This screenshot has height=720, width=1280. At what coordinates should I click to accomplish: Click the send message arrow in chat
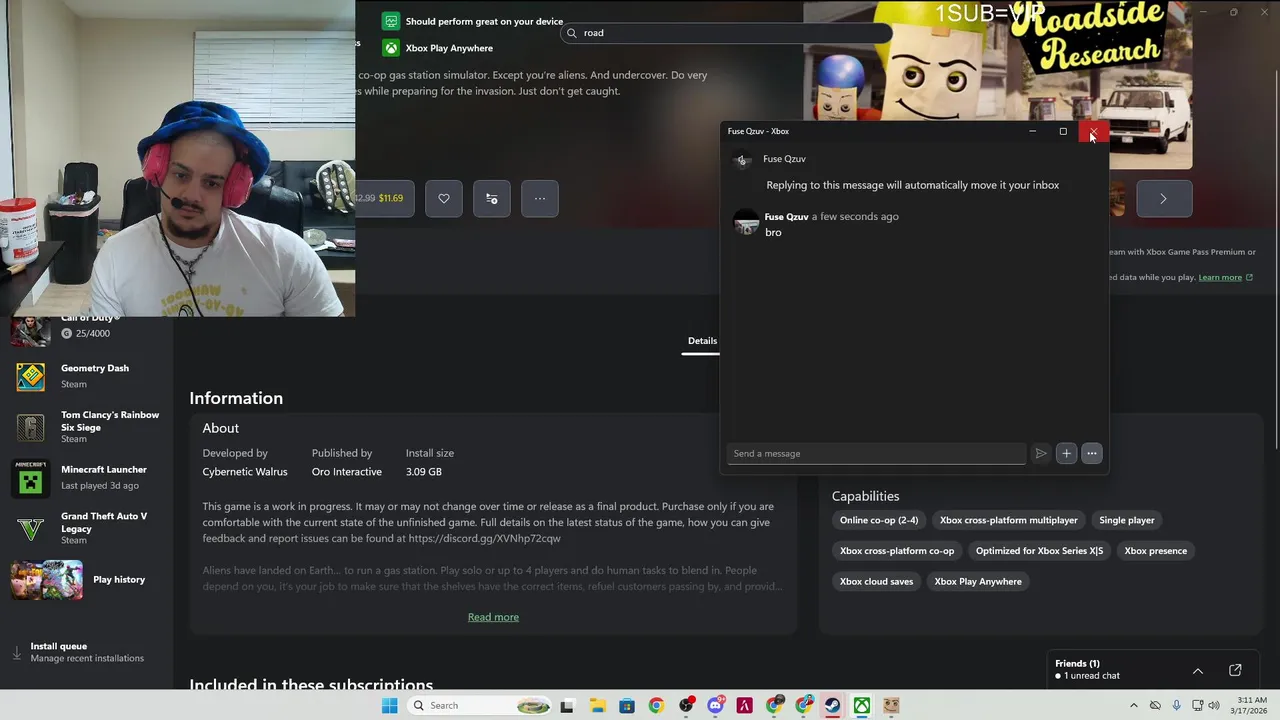[1041, 454]
